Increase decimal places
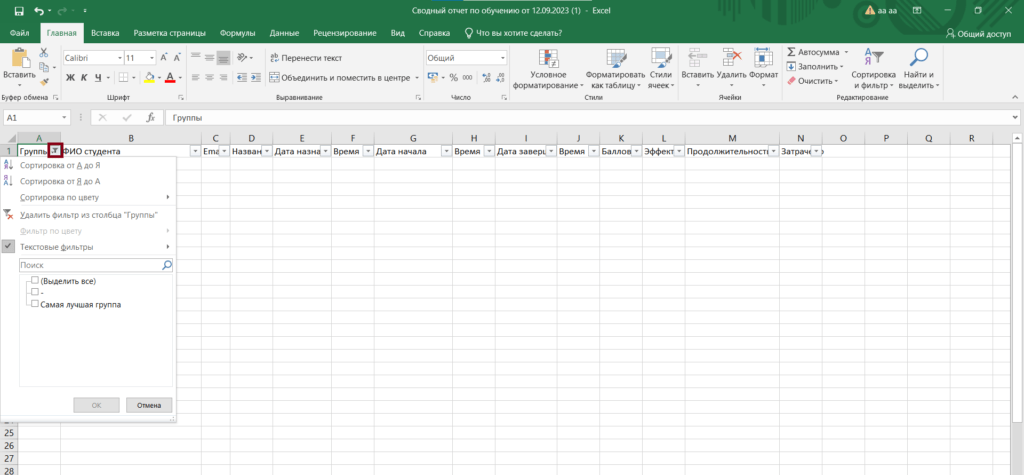This screenshot has width=1024, height=475. click(x=485, y=78)
